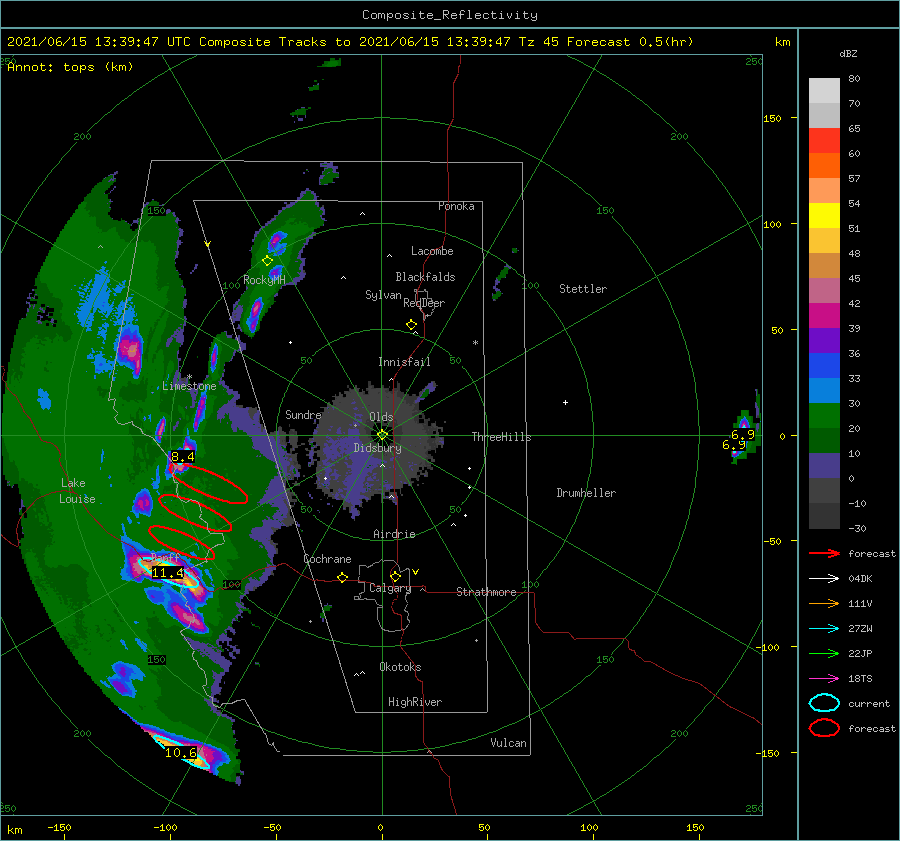
Task: Click red forecast ellipse just above Banff label
Action: tap(181, 542)
